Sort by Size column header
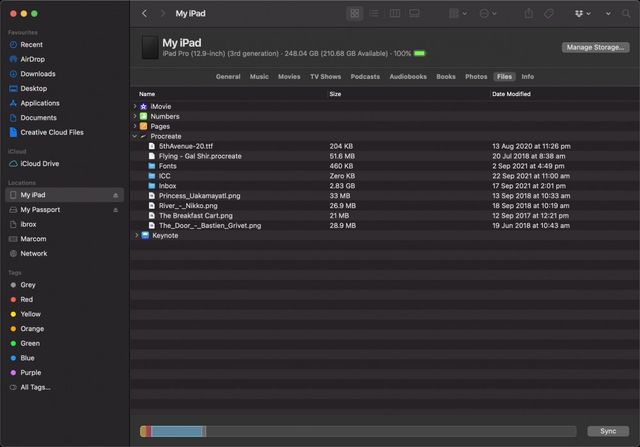The width and height of the screenshot is (640, 447). (x=335, y=94)
